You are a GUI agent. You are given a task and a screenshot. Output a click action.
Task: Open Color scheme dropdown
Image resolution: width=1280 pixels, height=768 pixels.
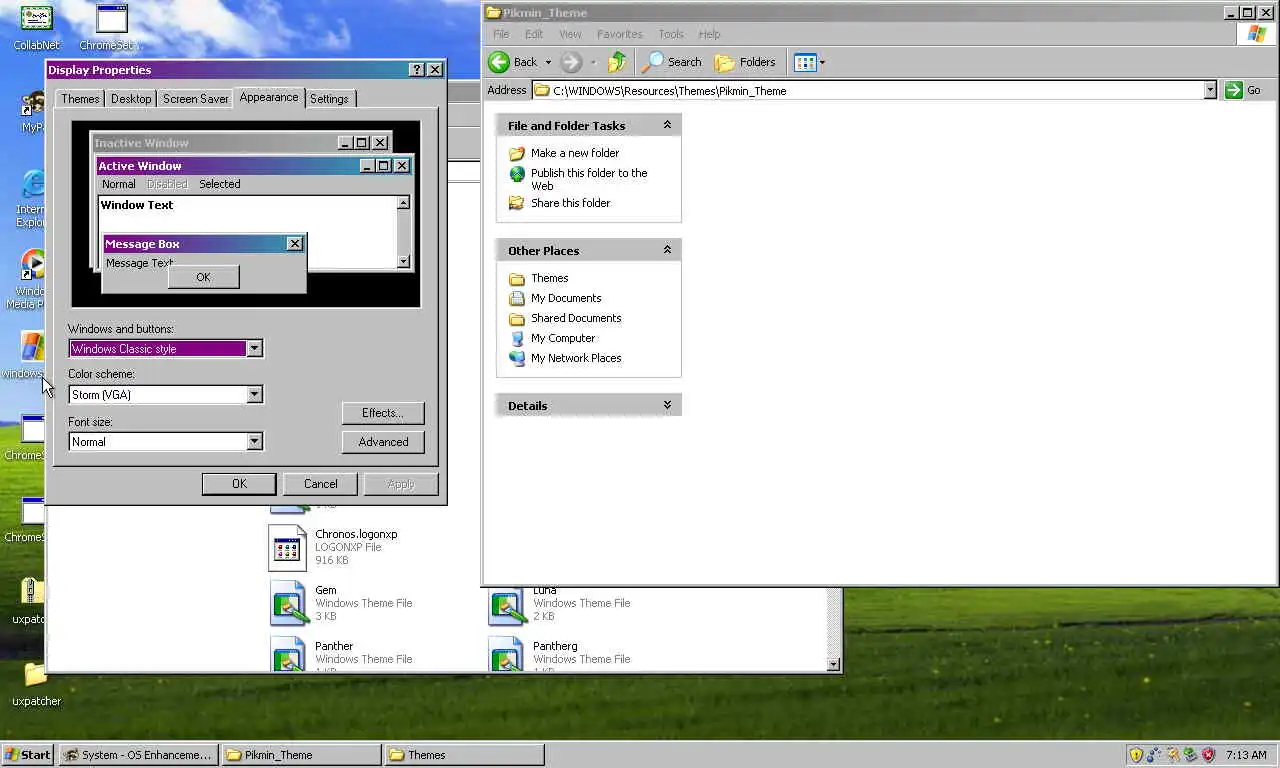254,395
